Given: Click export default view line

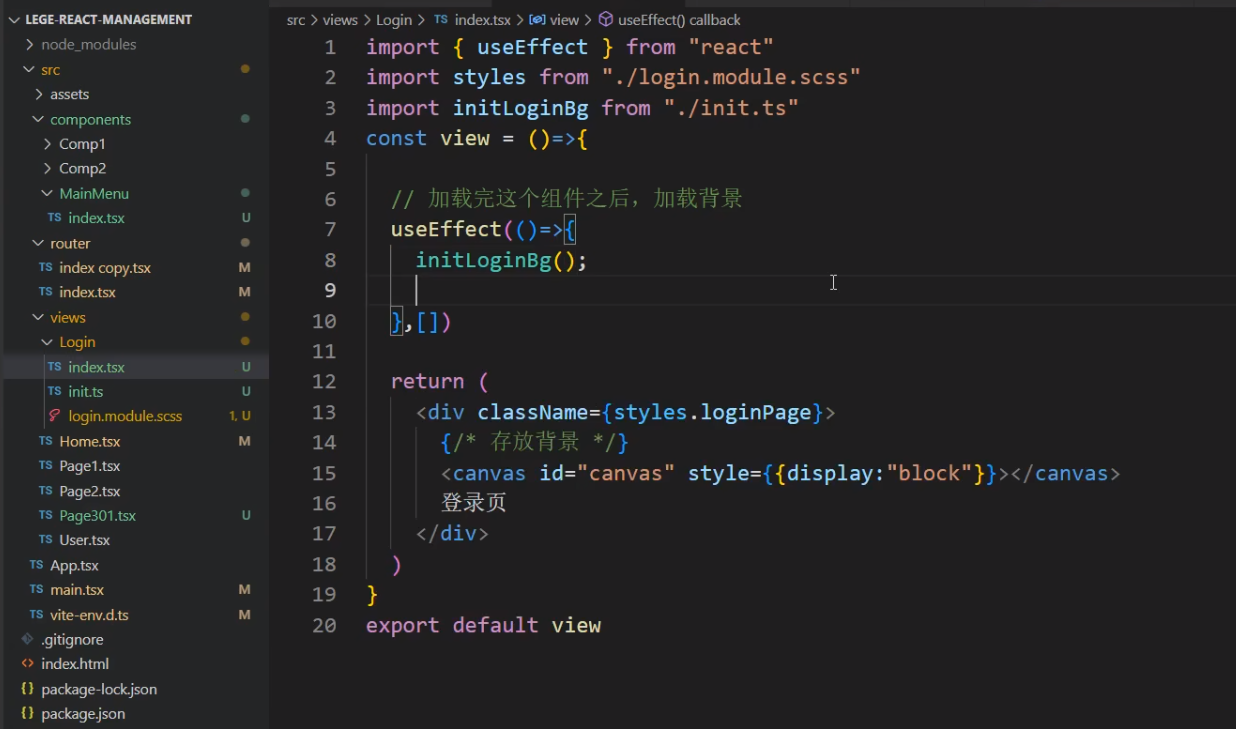Looking at the screenshot, I should [483, 625].
